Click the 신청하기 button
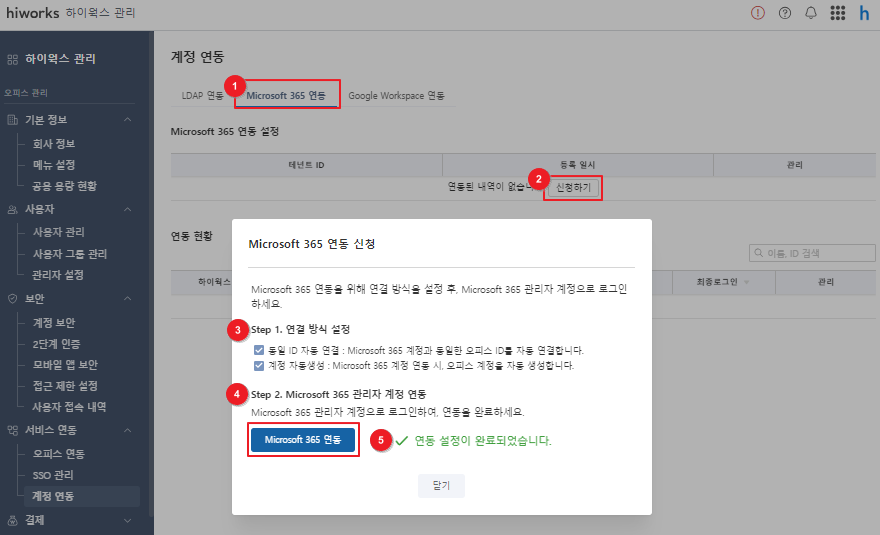The image size is (880, 535). [574, 186]
